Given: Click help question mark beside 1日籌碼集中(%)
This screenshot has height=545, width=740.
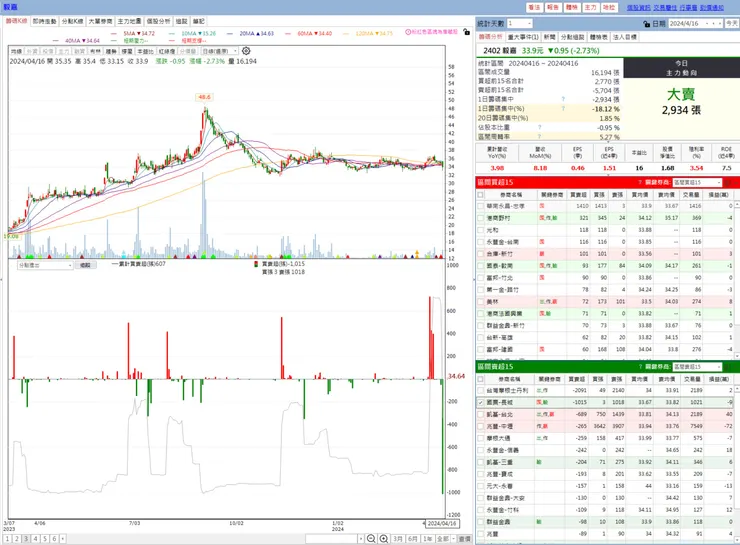Looking at the screenshot, I should tap(563, 109).
